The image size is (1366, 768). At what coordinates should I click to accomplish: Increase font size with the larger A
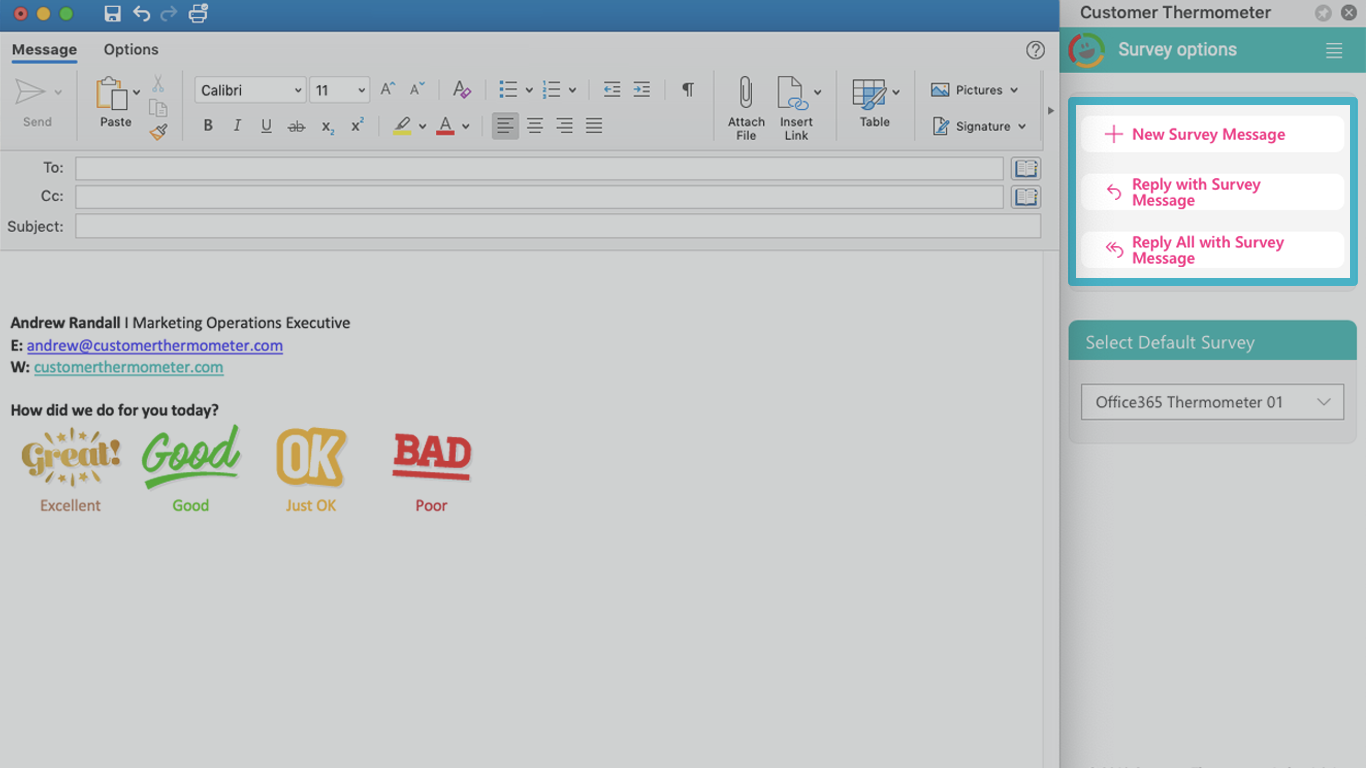click(x=388, y=90)
